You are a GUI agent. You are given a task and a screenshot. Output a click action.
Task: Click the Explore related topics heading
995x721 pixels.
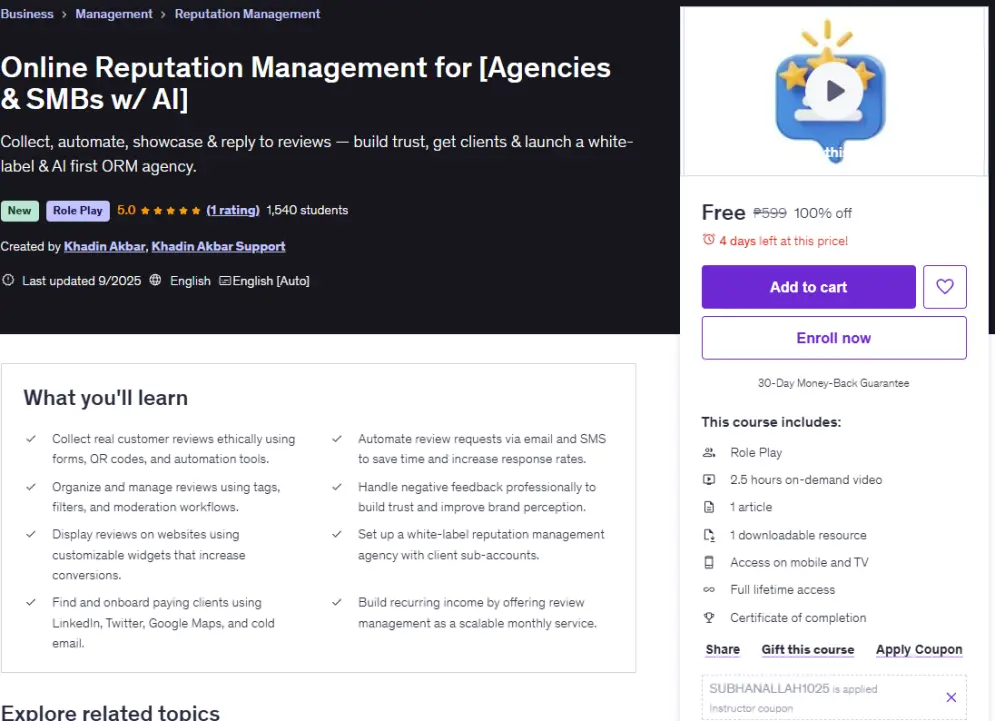click(110, 712)
